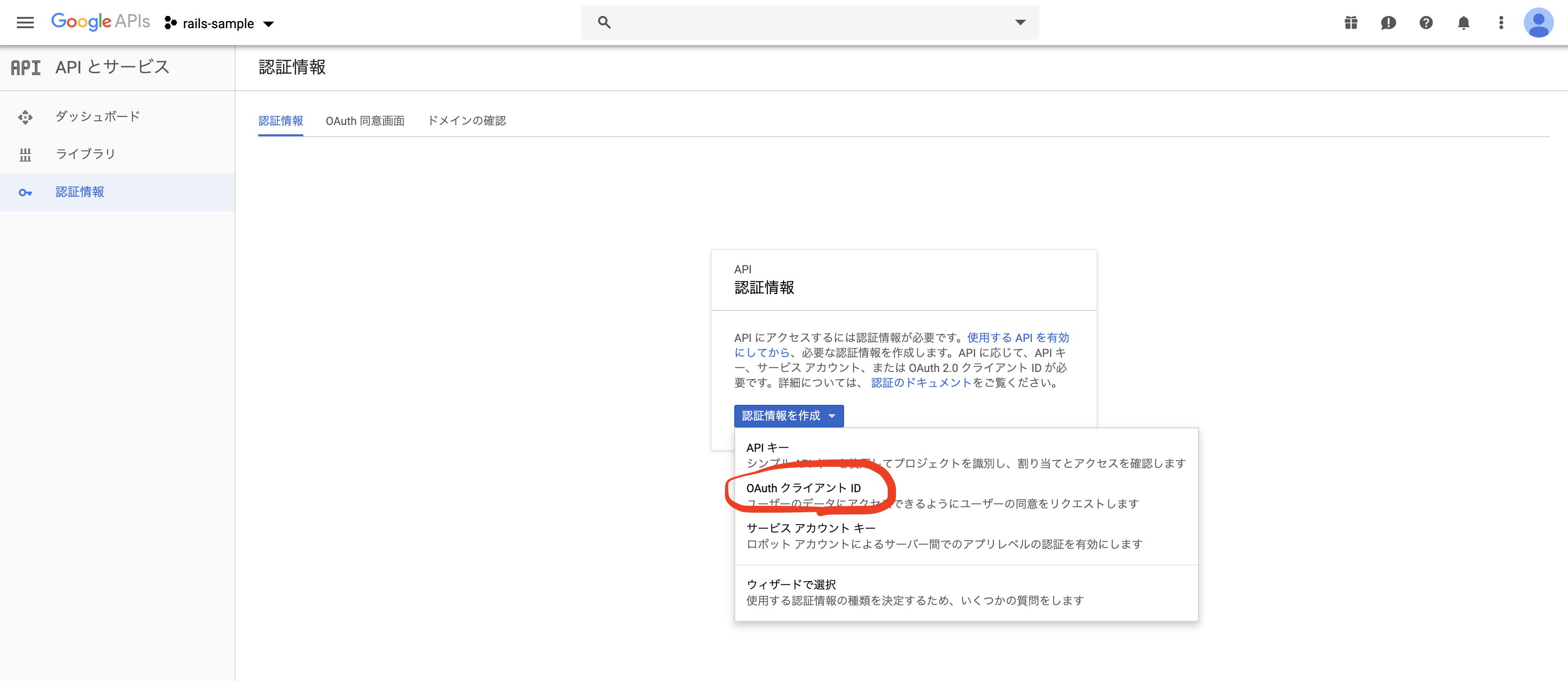Click the search magnifier icon
This screenshot has width=1568, height=681.
click(604, 23)
